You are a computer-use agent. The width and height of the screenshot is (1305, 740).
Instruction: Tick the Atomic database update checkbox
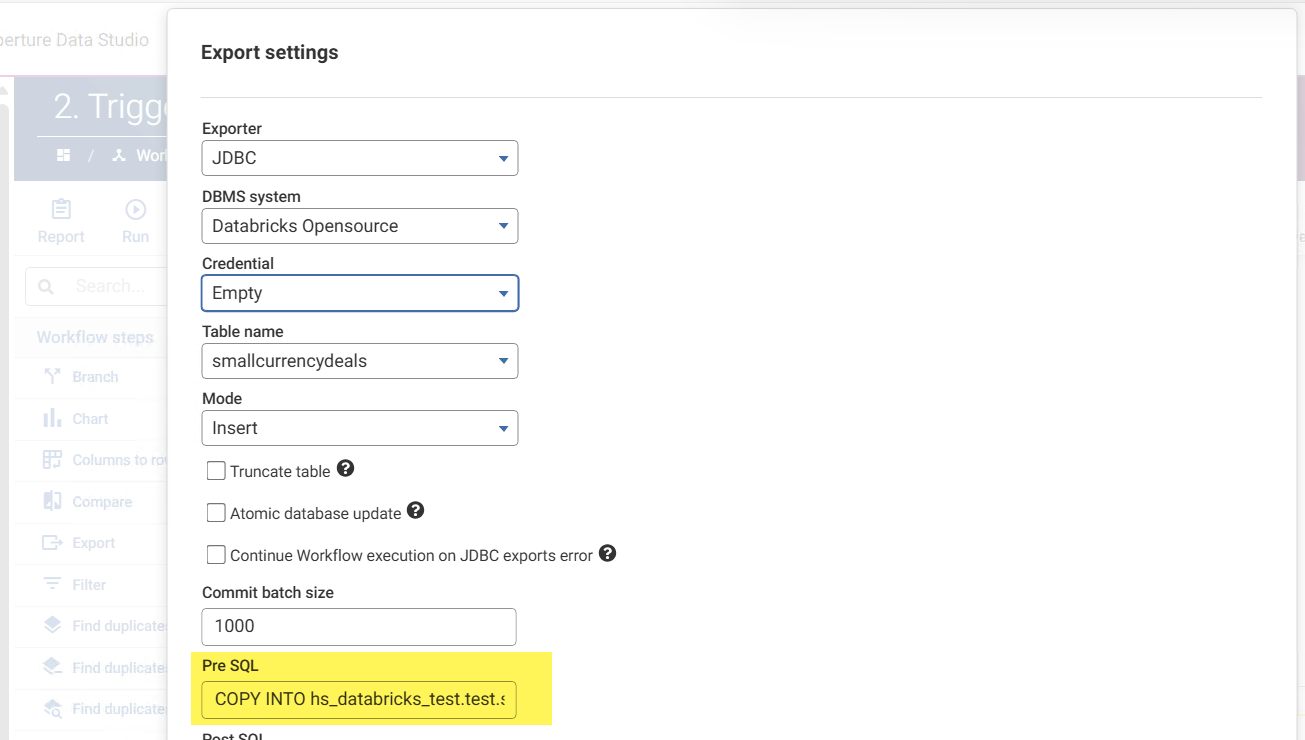[216, 513]
